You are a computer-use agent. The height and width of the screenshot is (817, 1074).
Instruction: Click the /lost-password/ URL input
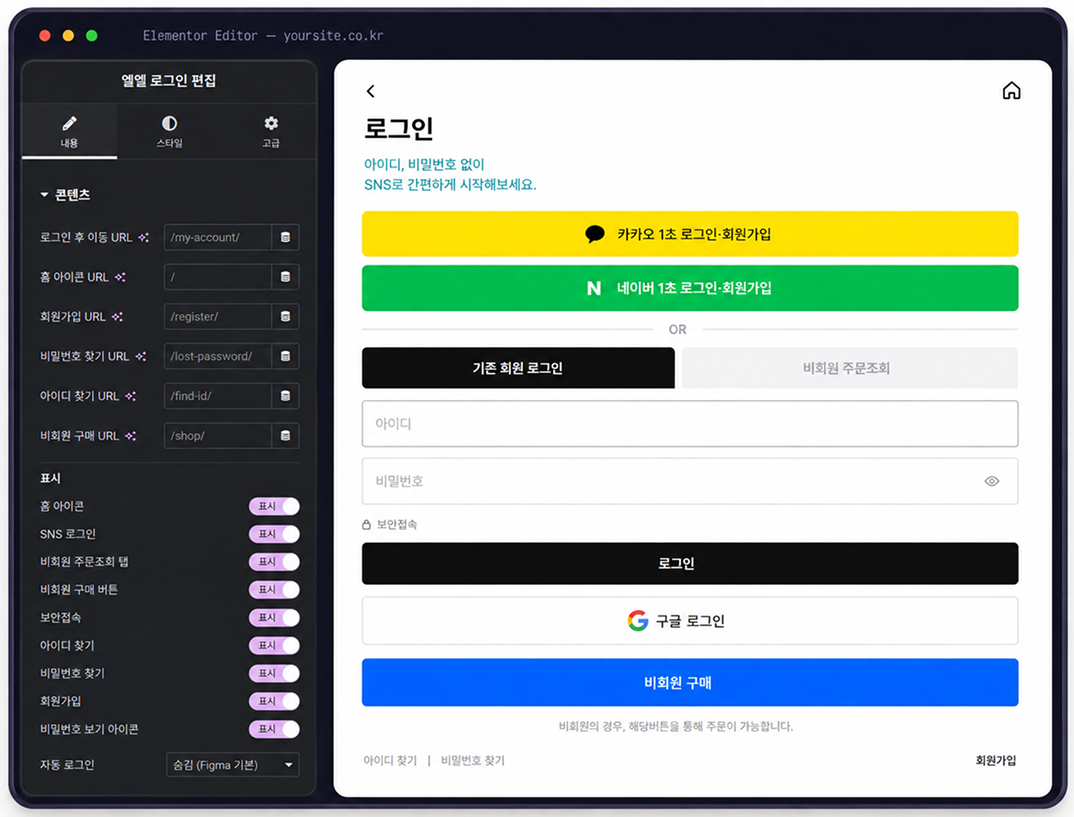[x=218, y=357]
